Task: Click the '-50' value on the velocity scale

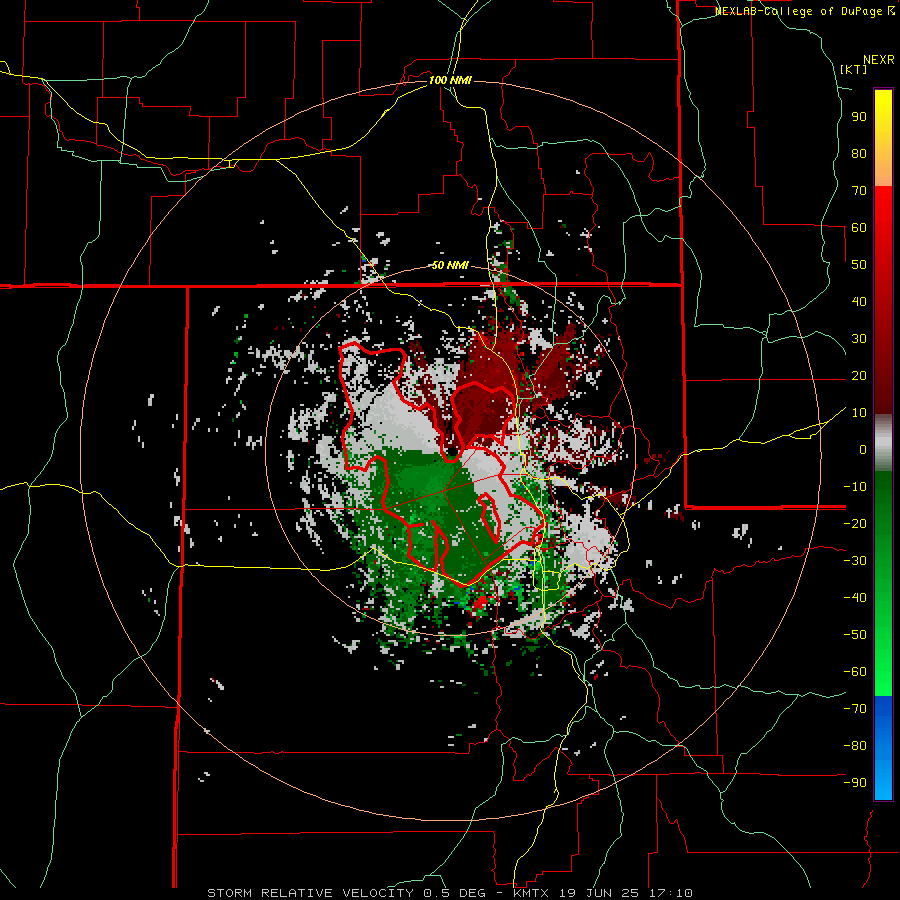Action: pyautogui.click(x=855, y=635)
